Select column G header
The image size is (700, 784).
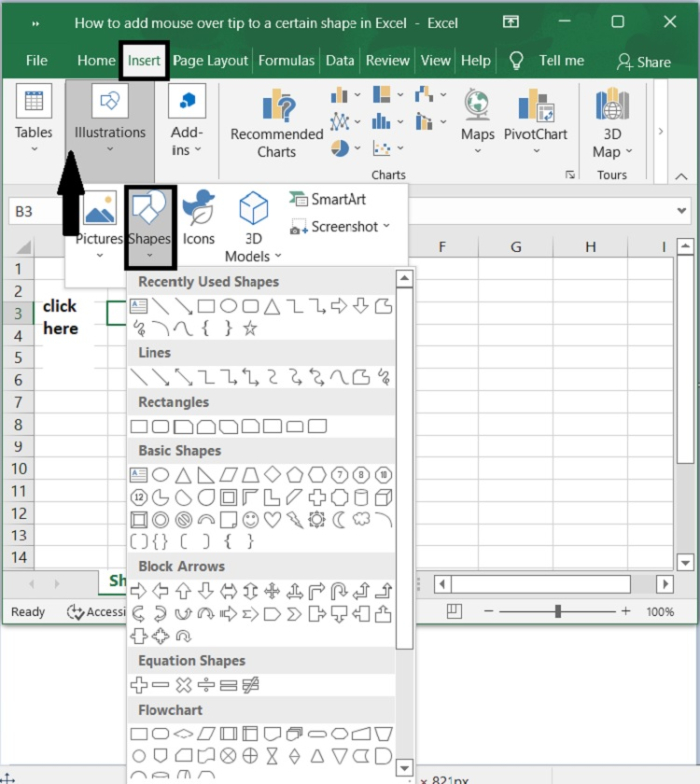516,246
